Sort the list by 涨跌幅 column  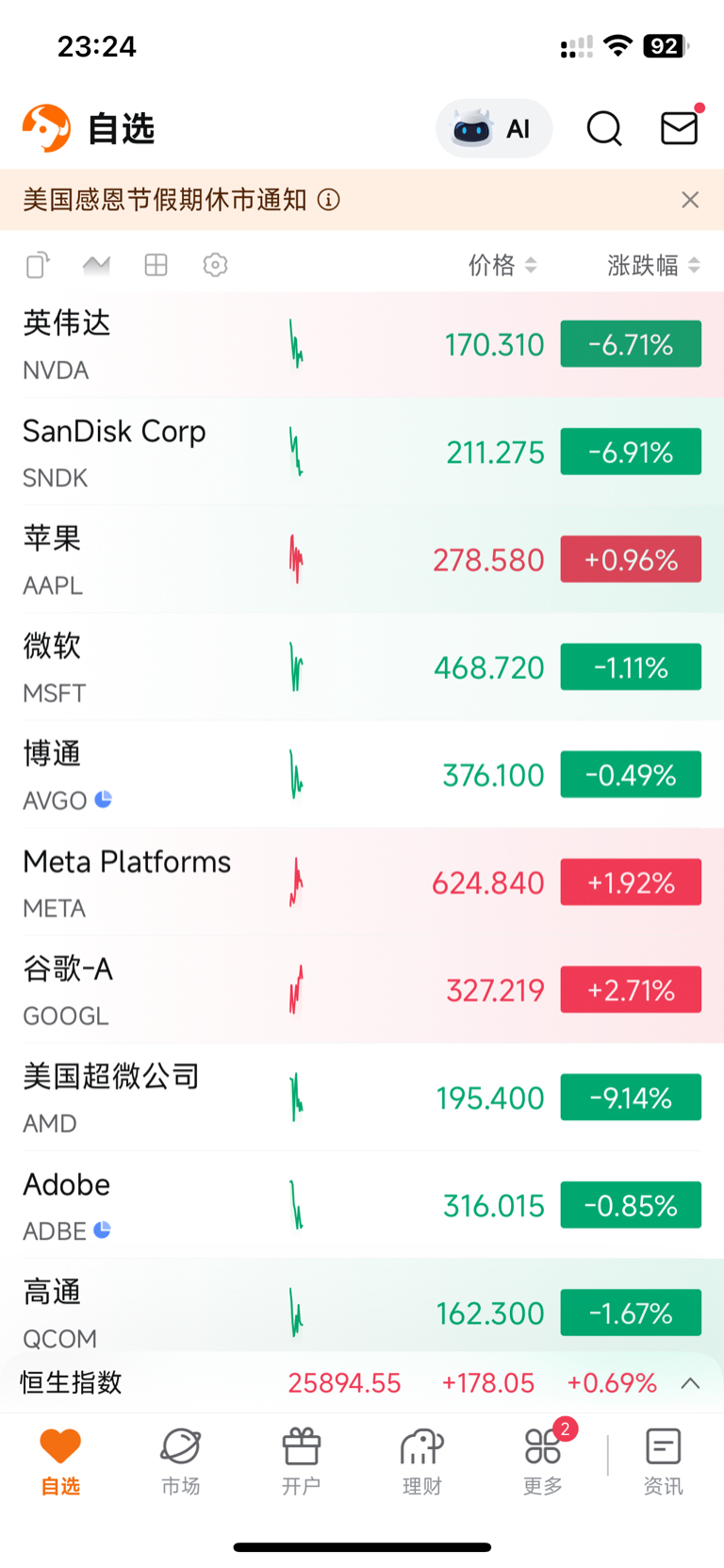pos(653,265)
